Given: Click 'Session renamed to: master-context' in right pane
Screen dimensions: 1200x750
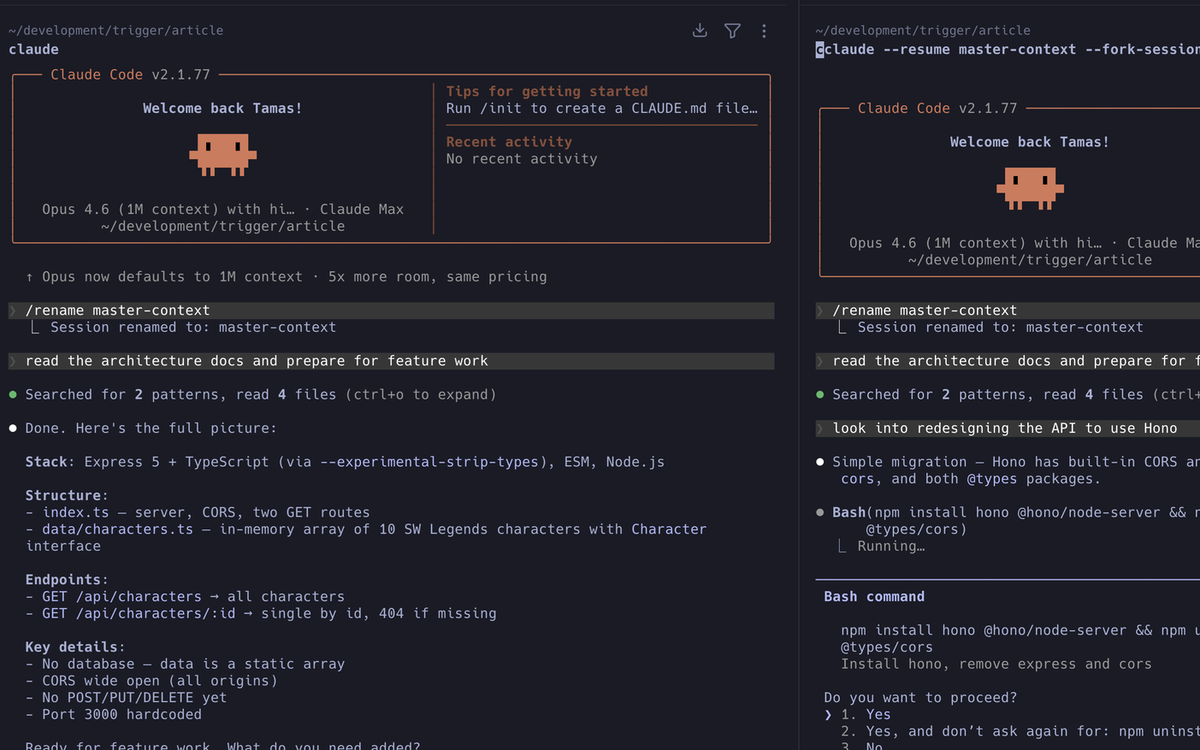Looking at the screenshot, I should [x=1000, y=328].
